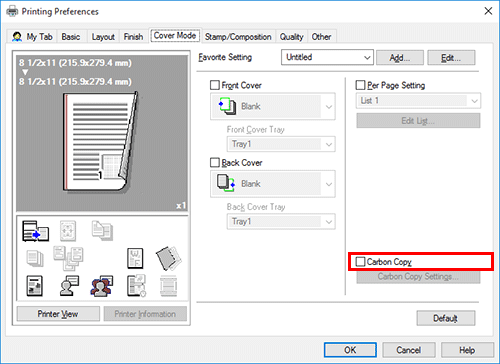Open the Favorite Setting dropdown
Image resolution: width=500 pixels, height=364 pixels.
[327, 57]
